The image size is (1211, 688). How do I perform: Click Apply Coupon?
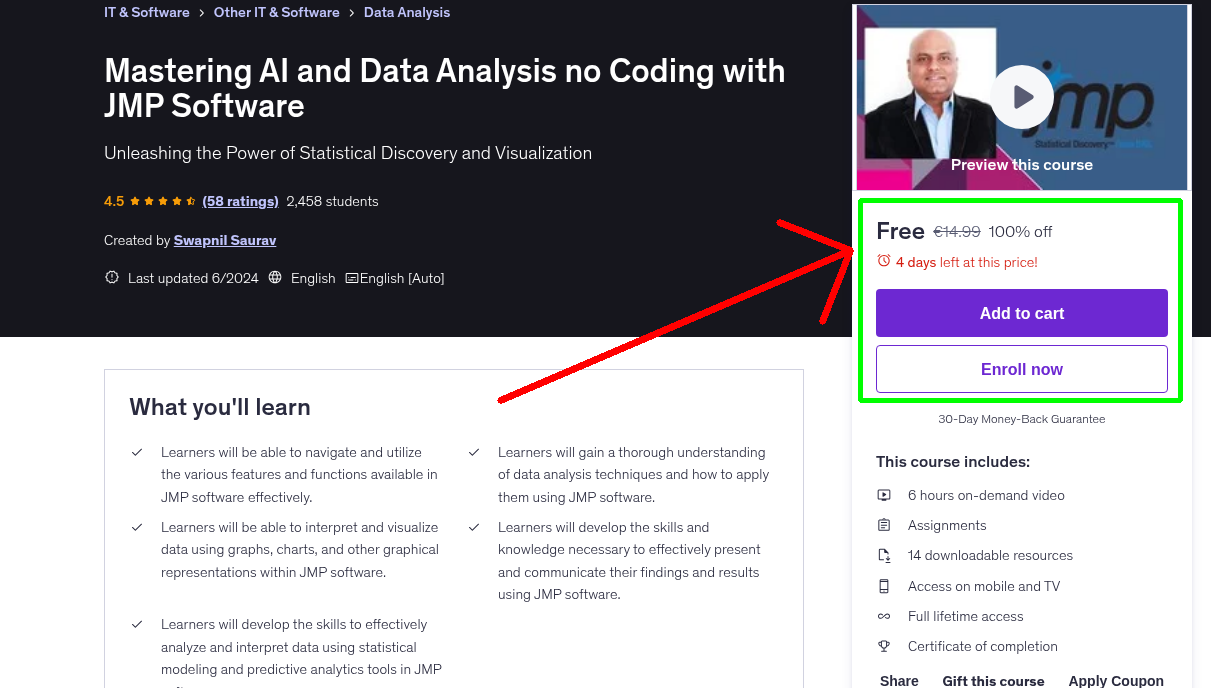[1115, 679]
